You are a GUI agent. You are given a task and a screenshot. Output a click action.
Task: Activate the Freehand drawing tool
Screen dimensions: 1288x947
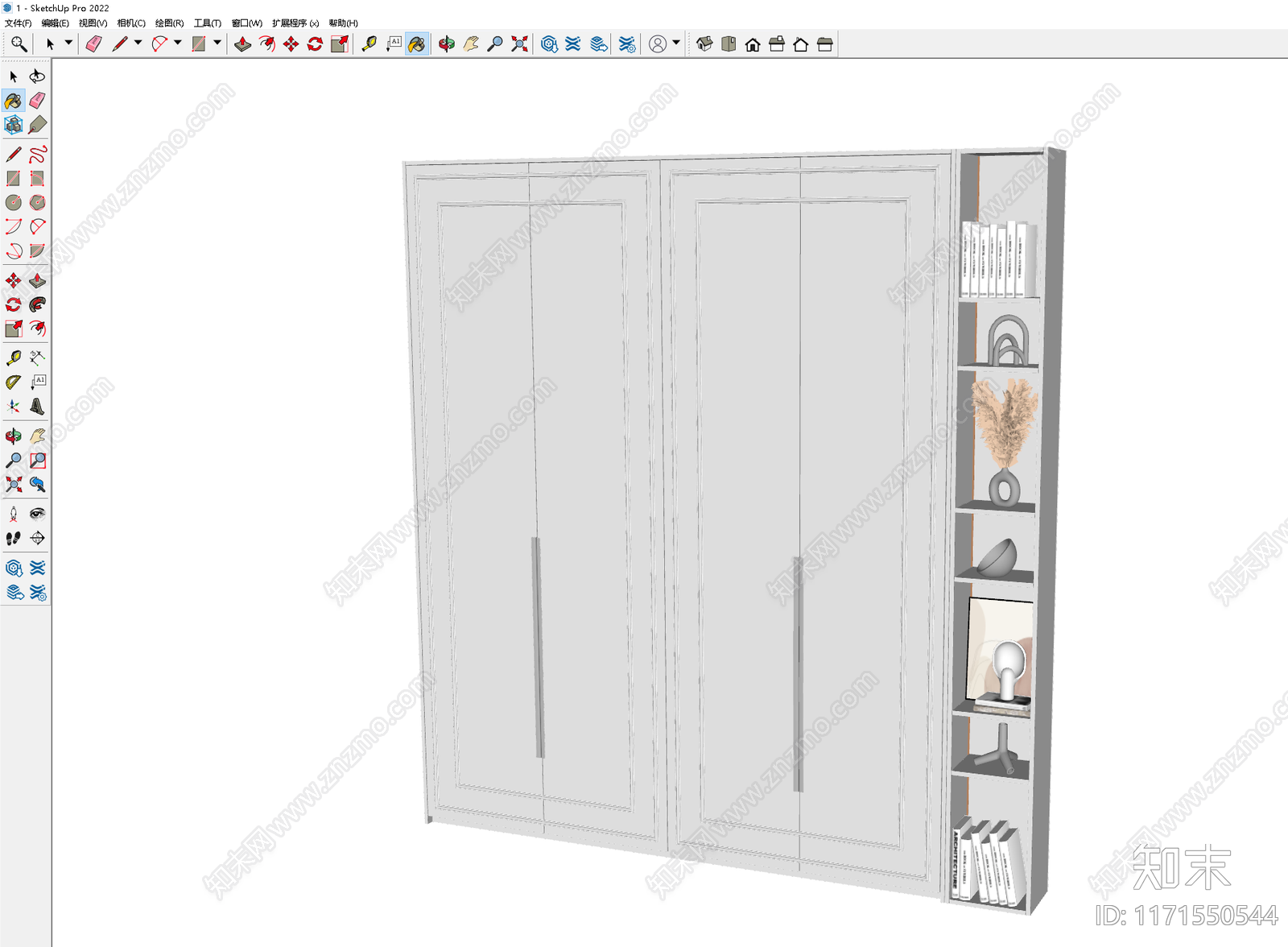37,154
